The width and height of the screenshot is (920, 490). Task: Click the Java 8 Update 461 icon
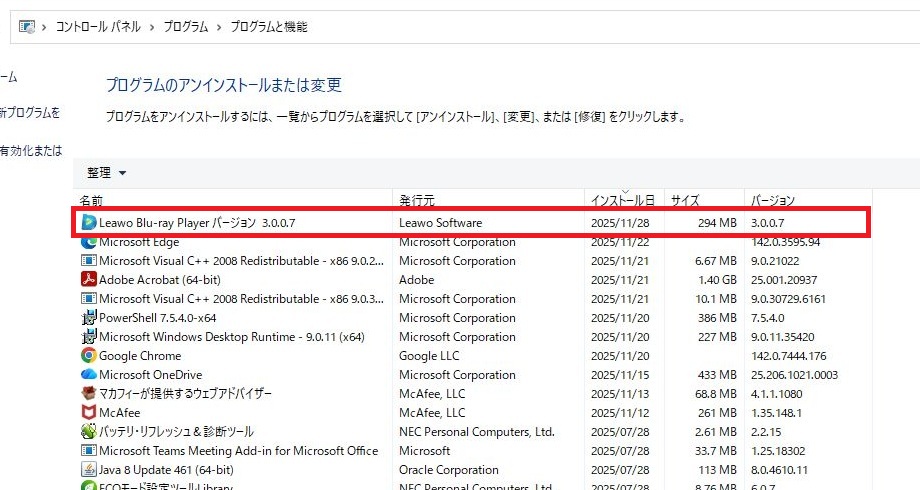tap(89, 470)
